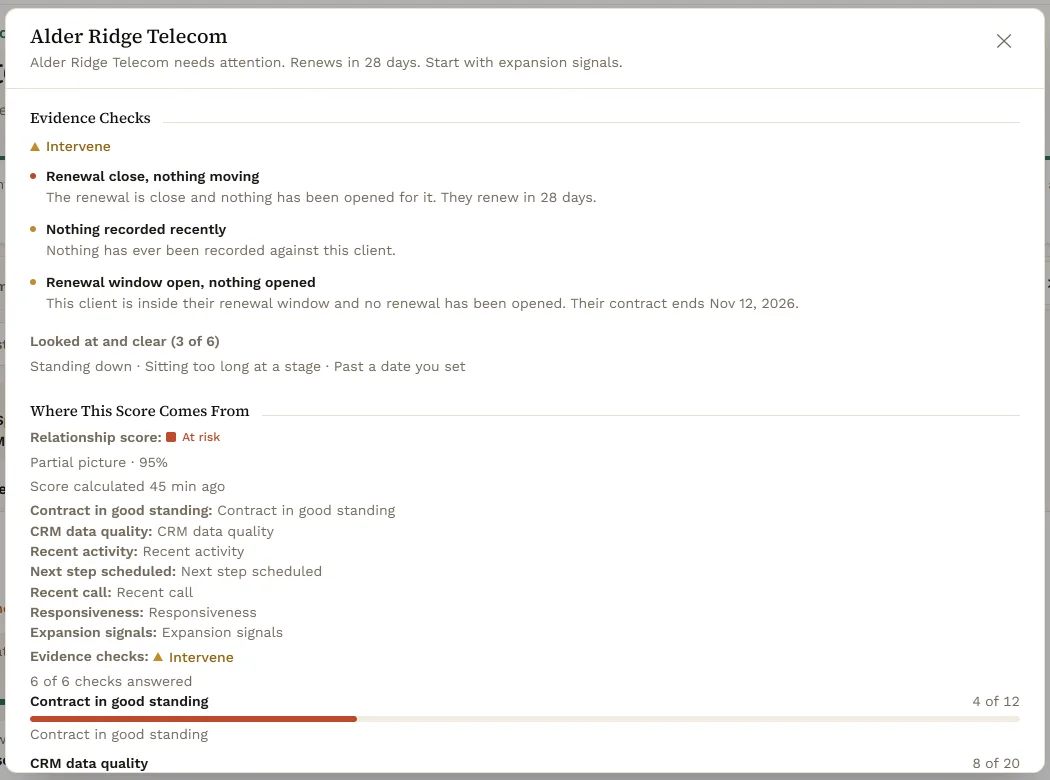Click the Partial picture · 95% text
Screen dimensions: 1050x780
pos(99,463)
